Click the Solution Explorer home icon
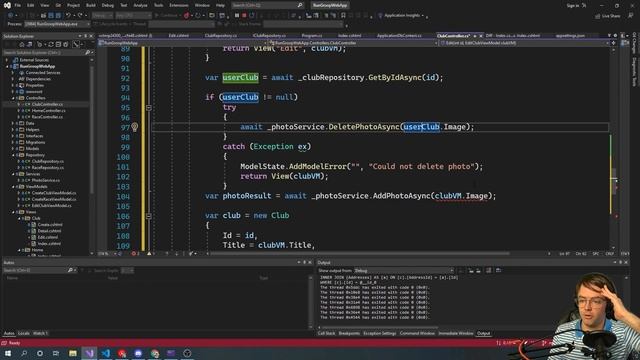The width and height of the screenshot is (640, 360). point(22,44)
